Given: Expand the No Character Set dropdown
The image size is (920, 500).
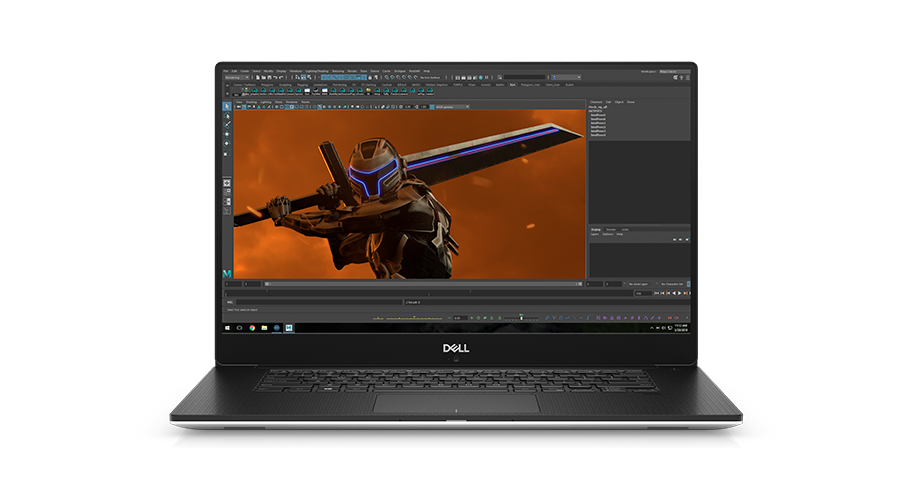Looking at the screenshot, I should coord(672,284).
